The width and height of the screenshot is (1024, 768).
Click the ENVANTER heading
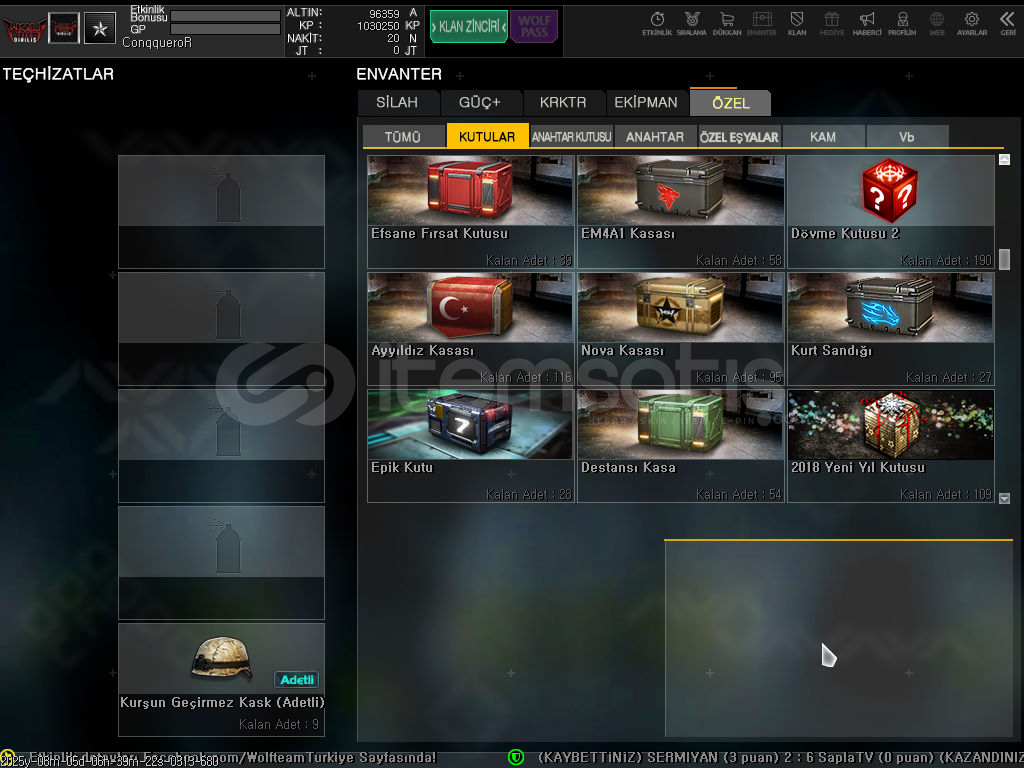click(399, 74)
